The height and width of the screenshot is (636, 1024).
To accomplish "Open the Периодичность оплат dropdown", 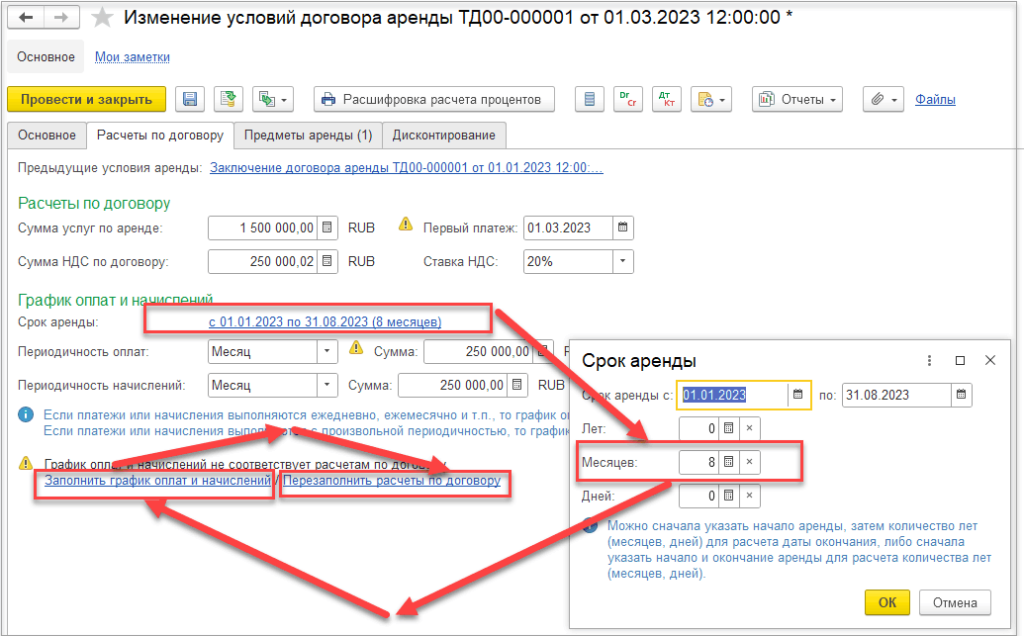I will click(328, 351).
